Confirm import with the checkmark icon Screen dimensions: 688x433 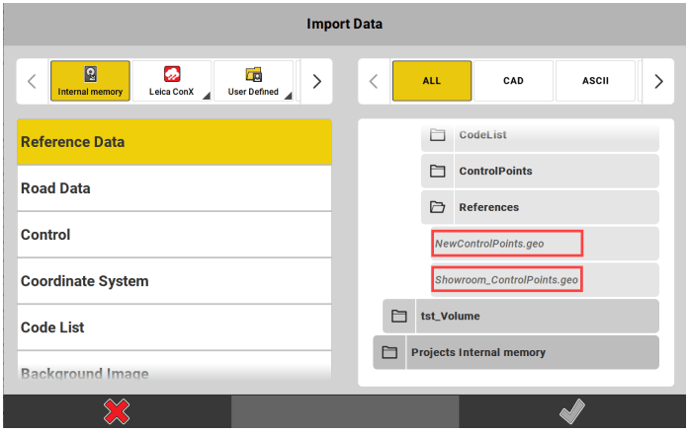coord(571,411)
